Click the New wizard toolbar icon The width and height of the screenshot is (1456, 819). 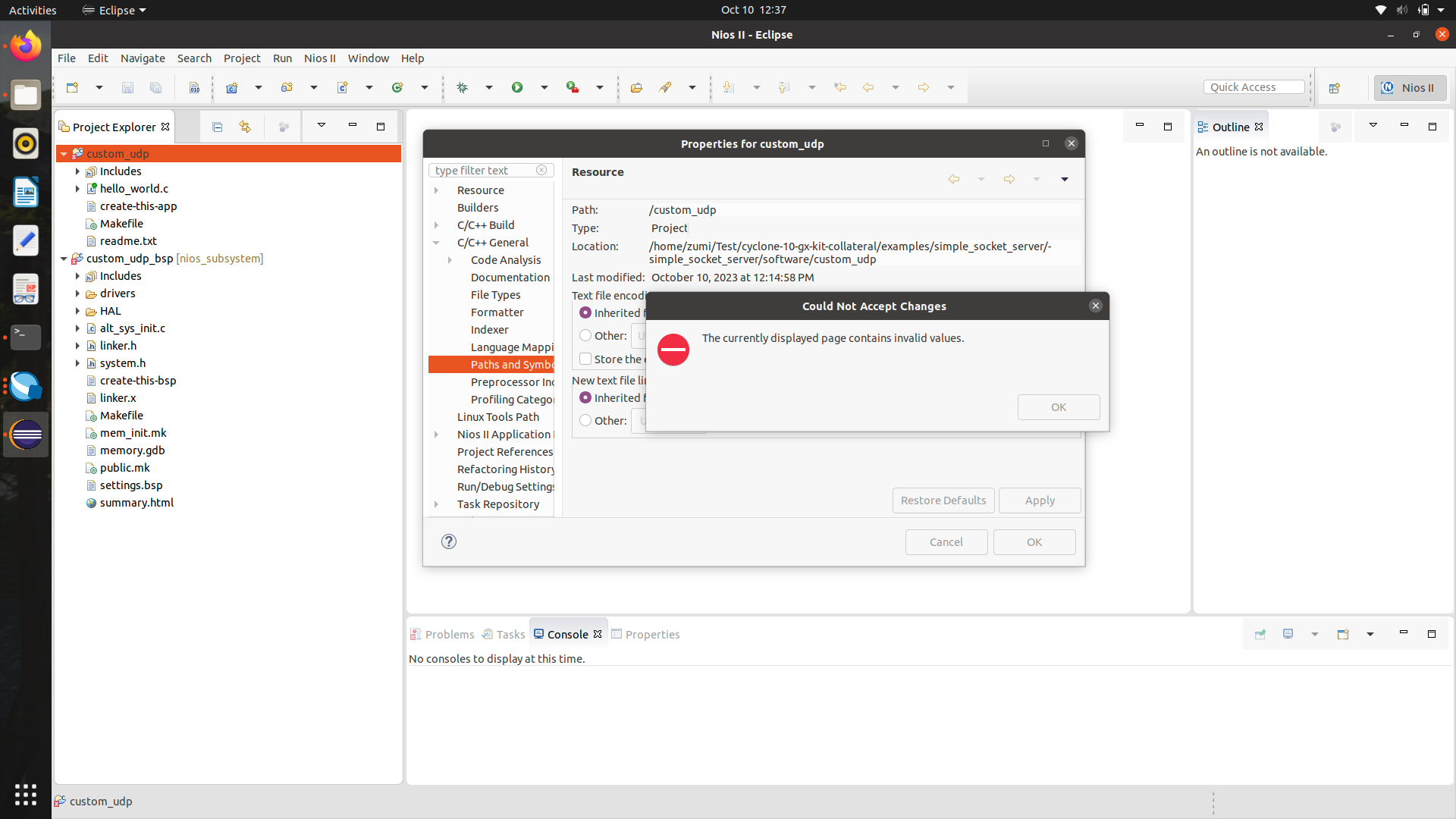click(73, 87)
